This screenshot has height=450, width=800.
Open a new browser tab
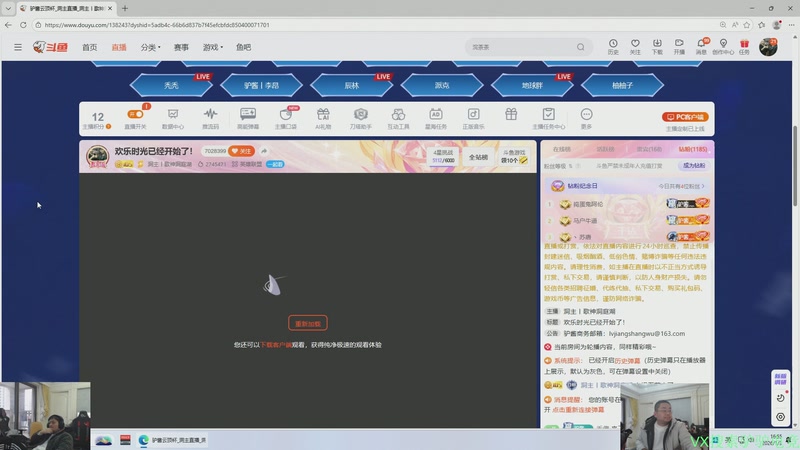point(124,8)
